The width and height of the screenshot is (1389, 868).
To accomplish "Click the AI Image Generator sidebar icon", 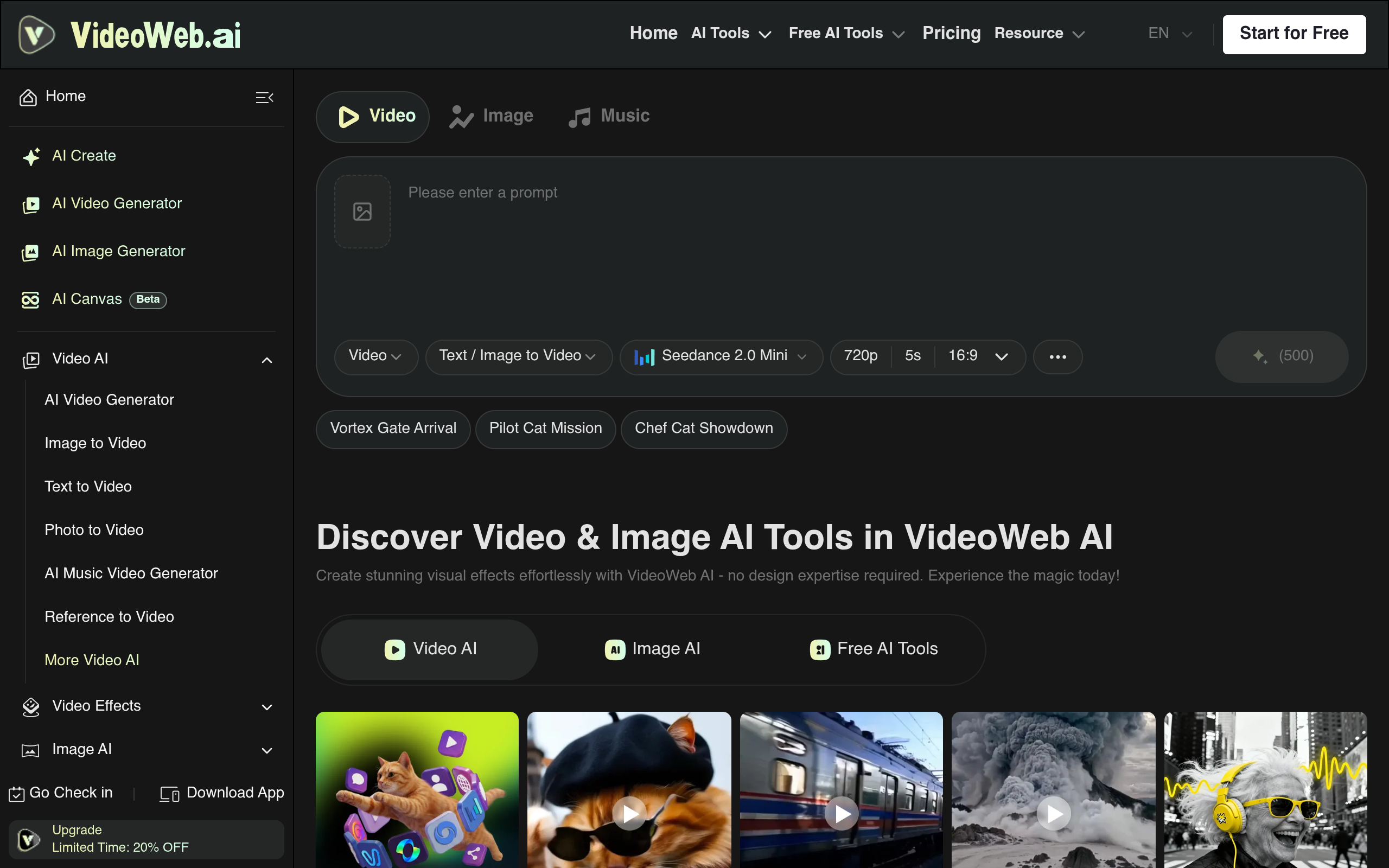I will click(31, 252).
